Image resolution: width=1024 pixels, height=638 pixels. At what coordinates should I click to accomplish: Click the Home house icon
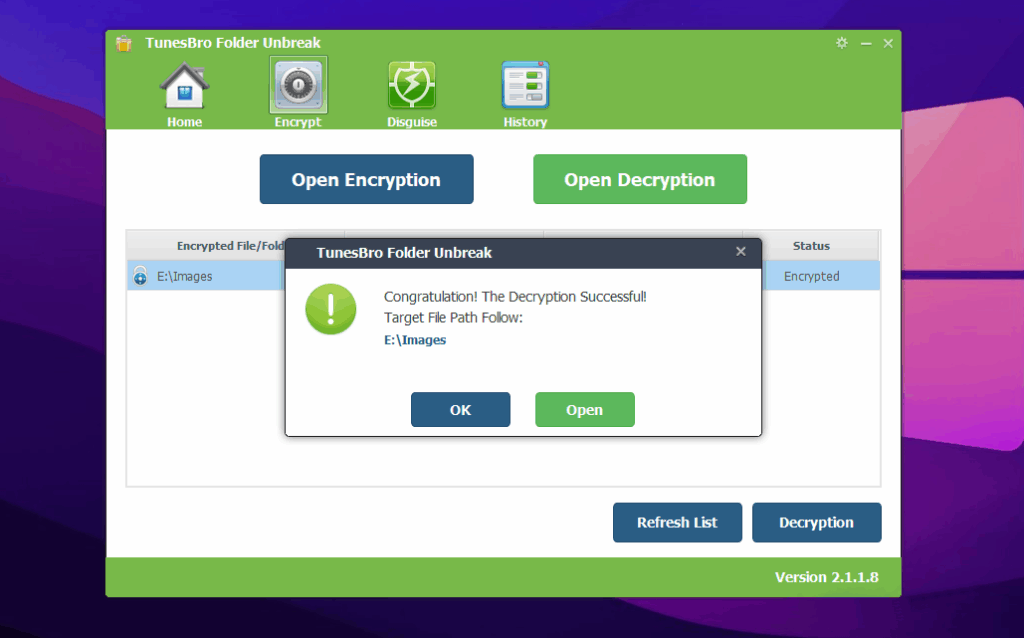click(184, 87)
